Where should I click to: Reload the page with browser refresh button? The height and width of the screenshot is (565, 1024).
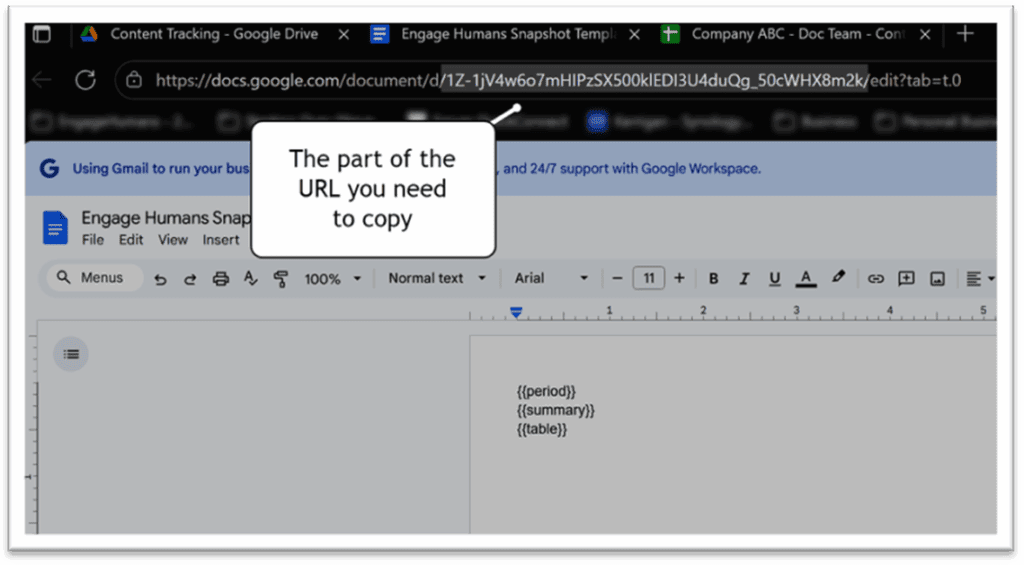pos(85,80)
